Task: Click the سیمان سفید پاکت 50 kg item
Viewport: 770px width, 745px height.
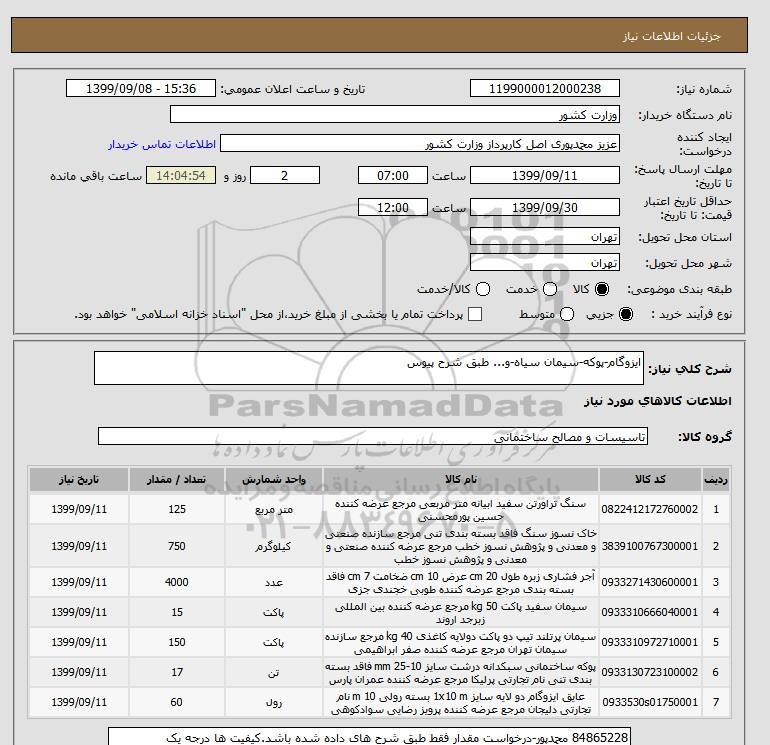Action: point(461,612)
